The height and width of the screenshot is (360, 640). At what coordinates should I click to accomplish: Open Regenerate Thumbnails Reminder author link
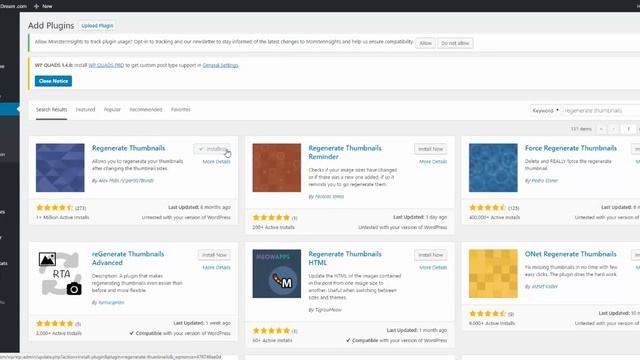coord(329,197)
